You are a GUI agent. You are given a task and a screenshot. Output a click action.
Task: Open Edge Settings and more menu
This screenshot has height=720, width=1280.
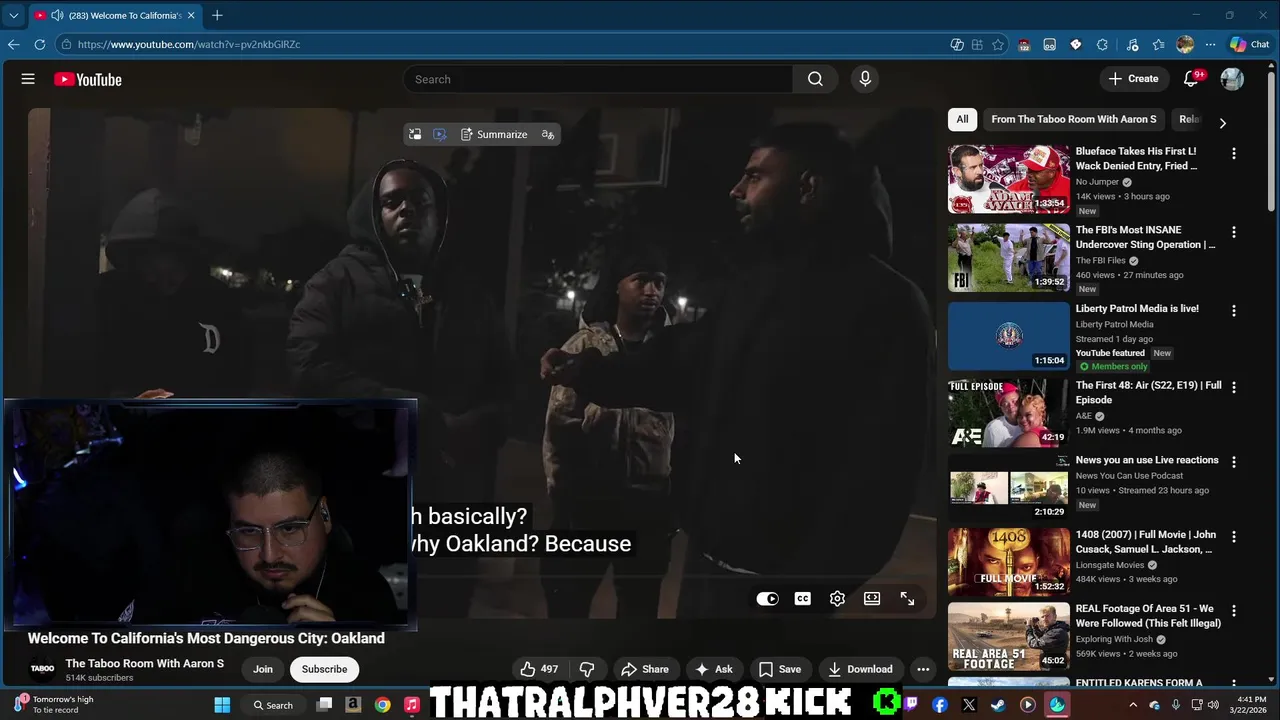point(1210,44)
